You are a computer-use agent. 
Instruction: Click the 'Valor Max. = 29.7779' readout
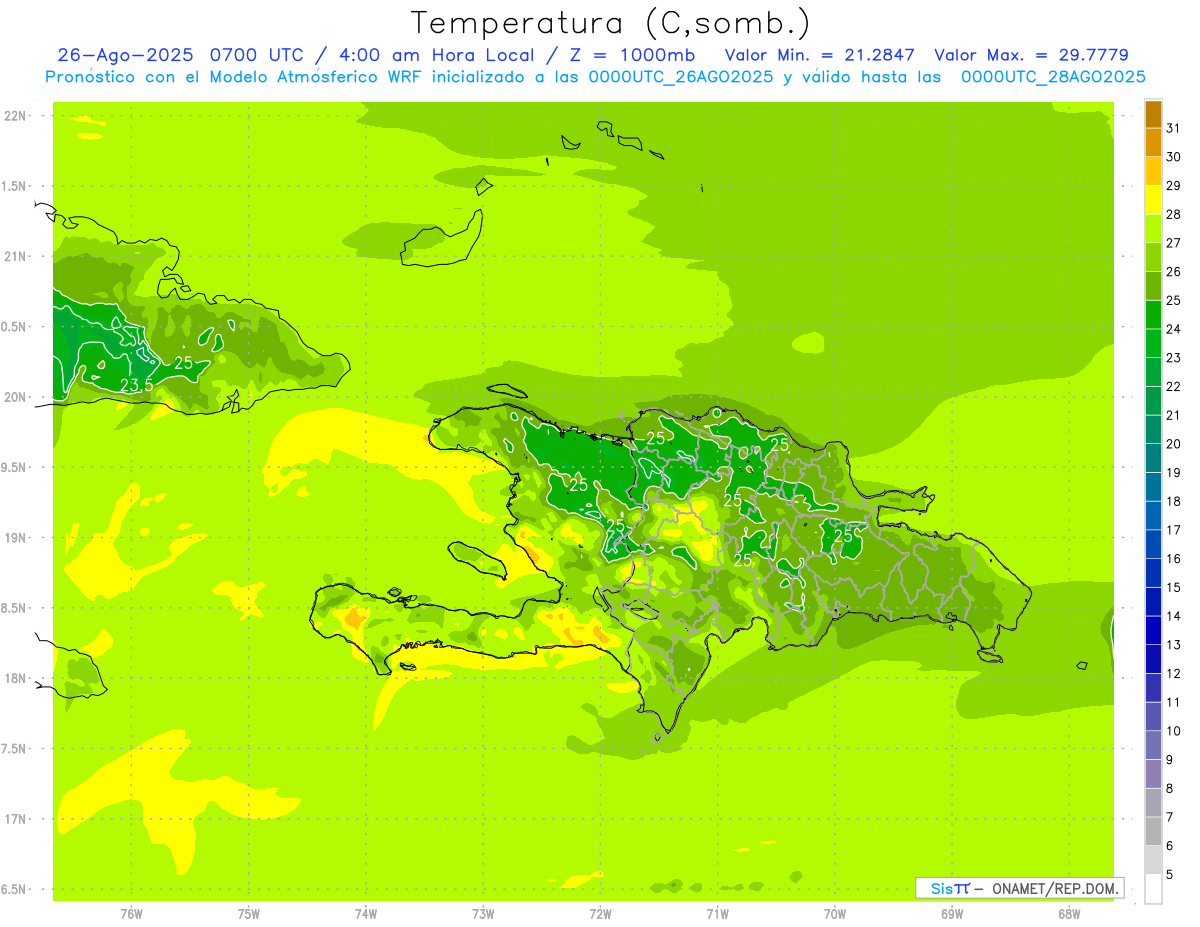[1031, 55]
